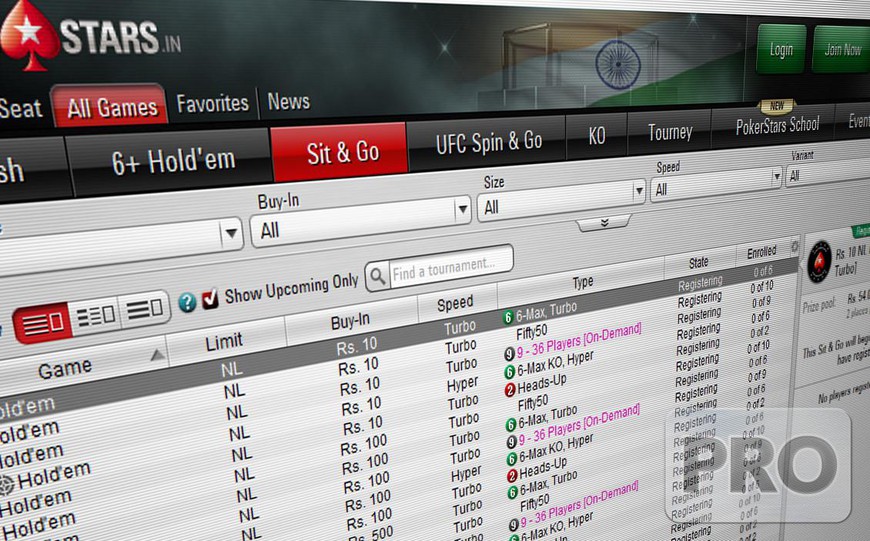Select the first '9 - 36 Players [On-Demand]' entry
Viewport: 870px width, 541px height.
coord(579,340)
